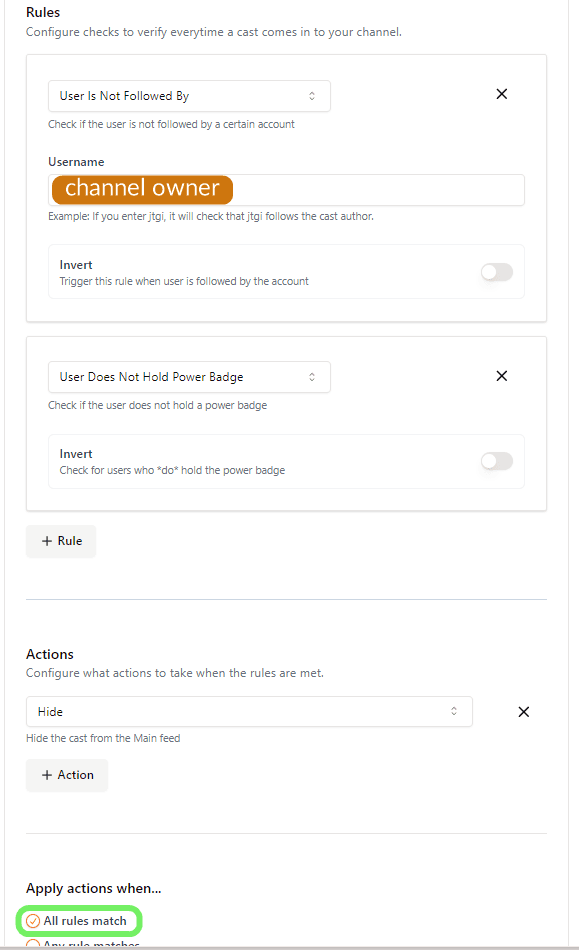The width and height of the screenshot is (579, 950).
Task: Click the orange channel owner tag
Action: pos(142,190)
